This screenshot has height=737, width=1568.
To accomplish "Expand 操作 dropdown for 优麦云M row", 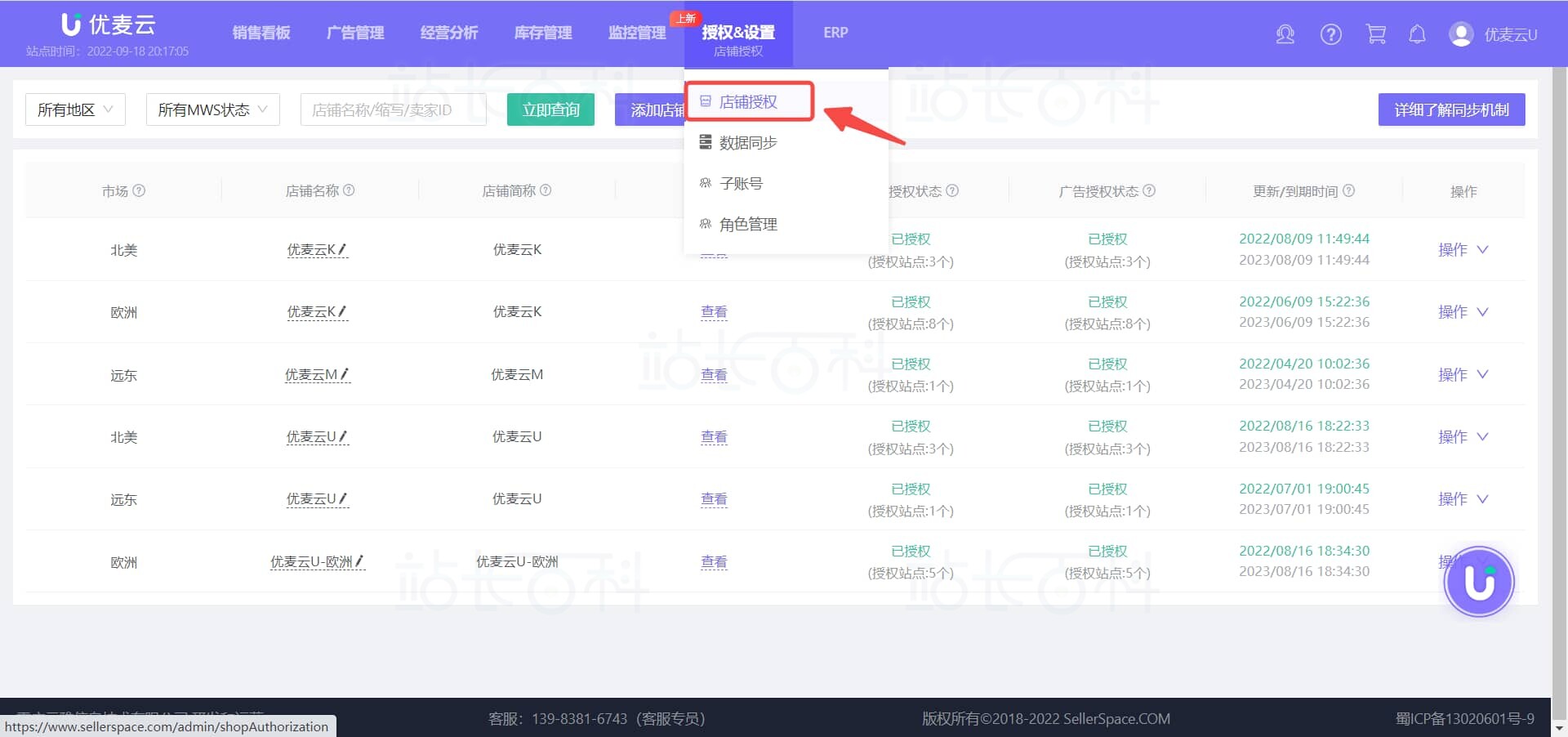I will (x=1463, y=375).
